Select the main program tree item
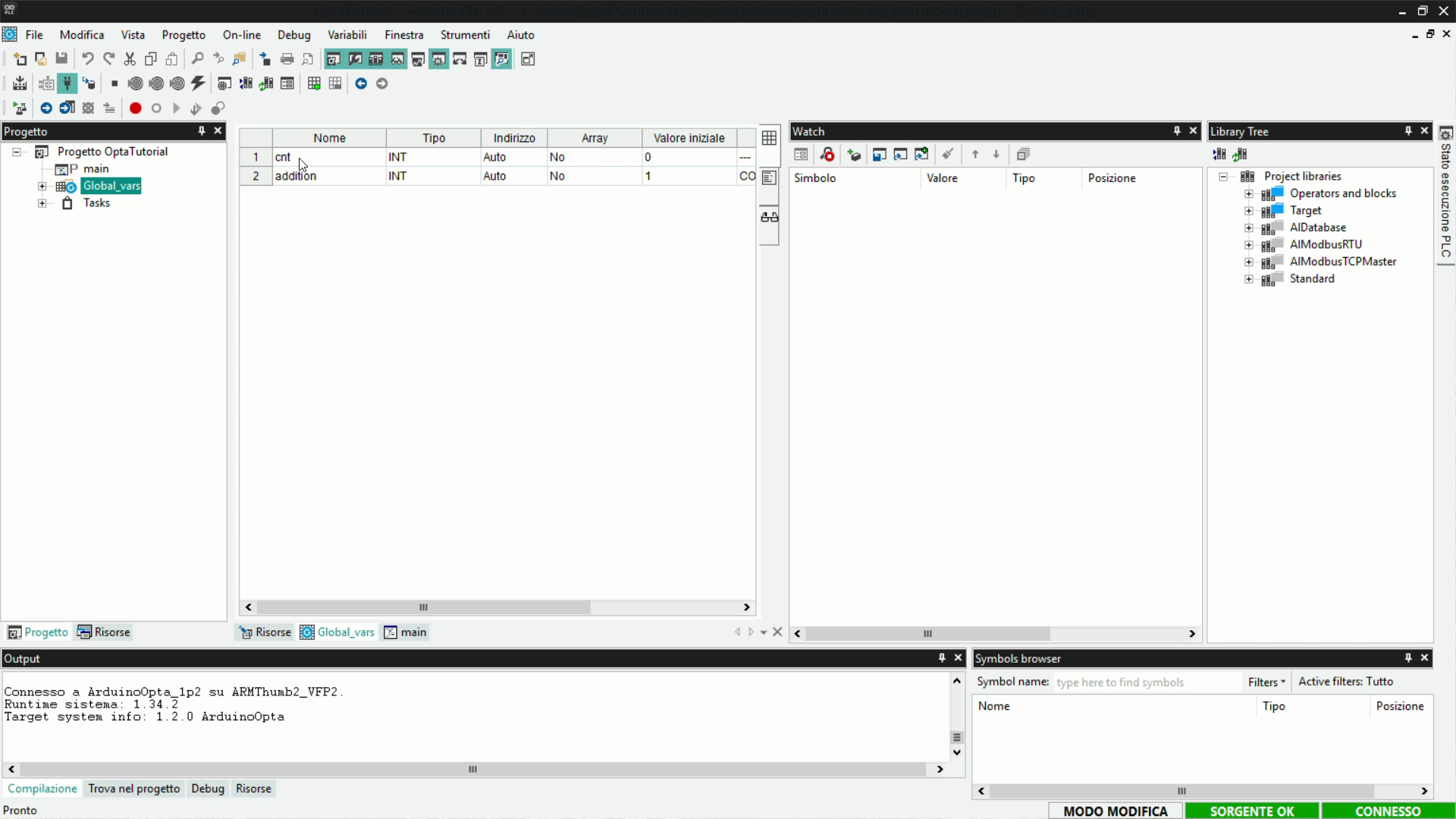The width and height of the screenshot is (1456, 819). tap(96, 169)
